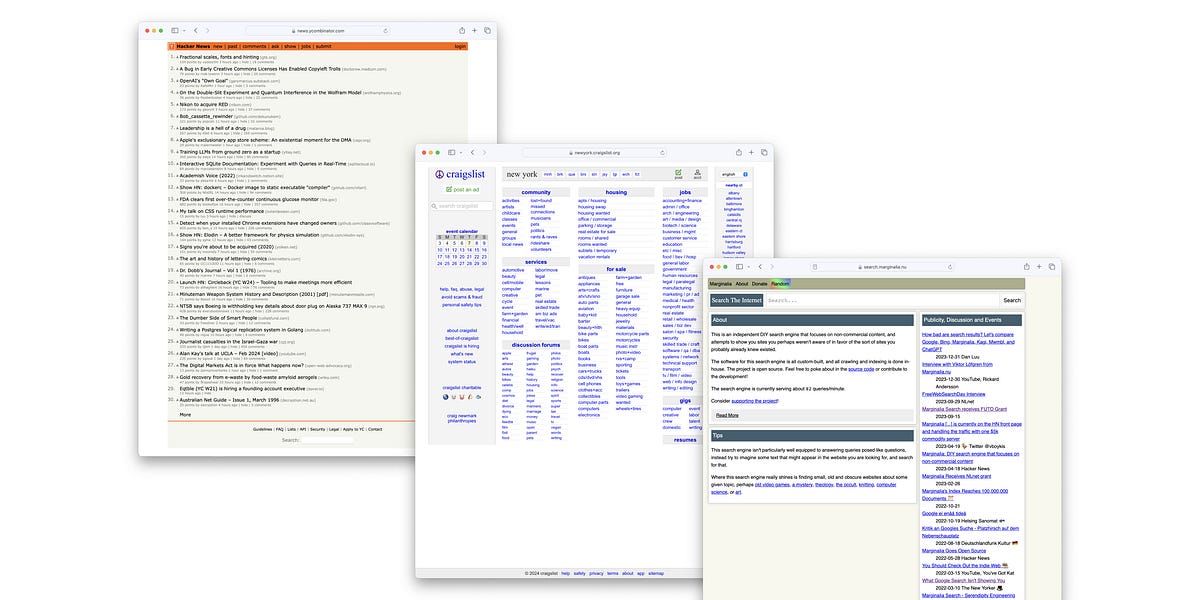The height and width of the screenshot is (600, 1200).
Task: Click 'craig newmark philanthropies' link
Action: [462, 418]
